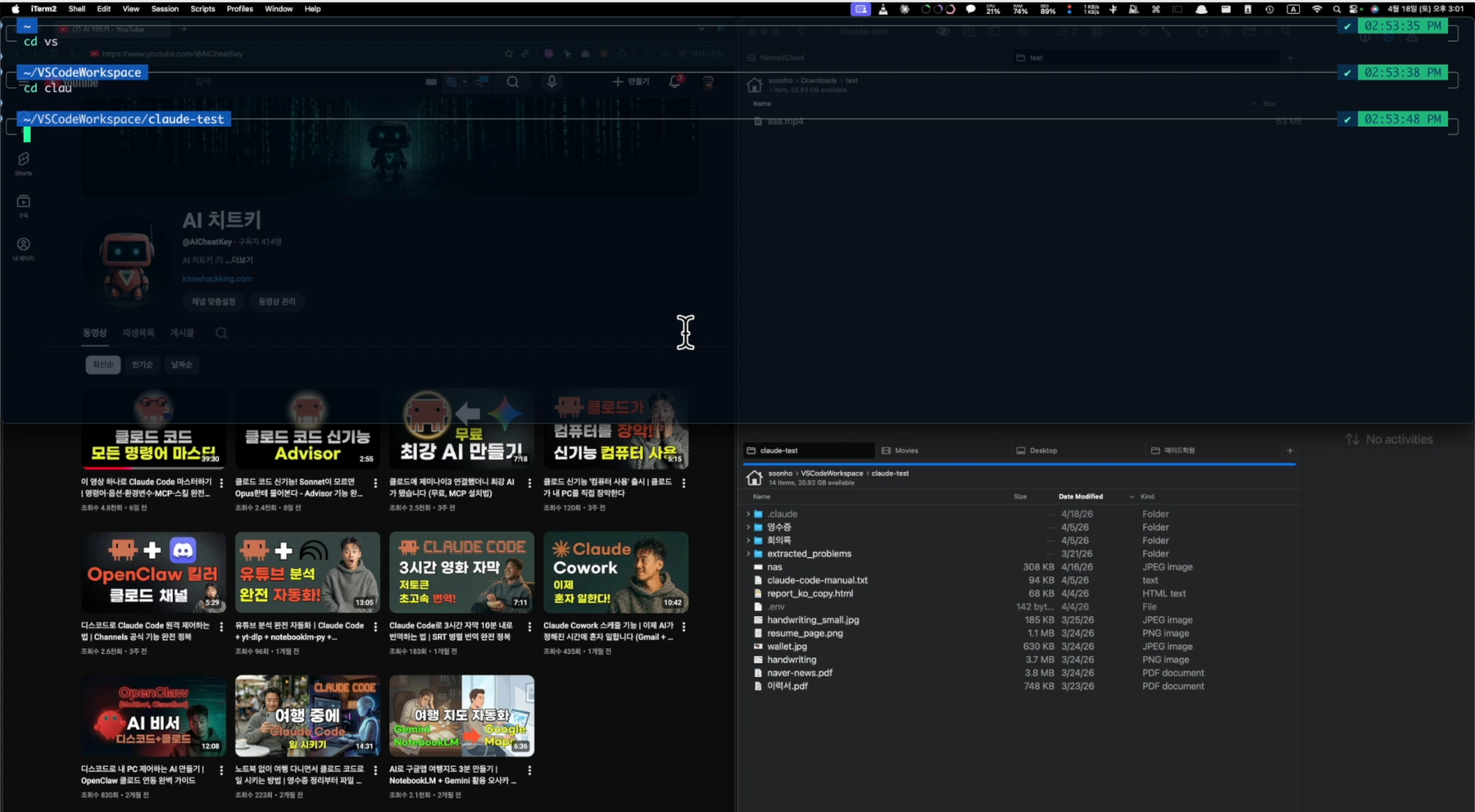The image size is (1475, 812).
Task: Add a new tab in the file manager
Action: (x=1290, y=451)
